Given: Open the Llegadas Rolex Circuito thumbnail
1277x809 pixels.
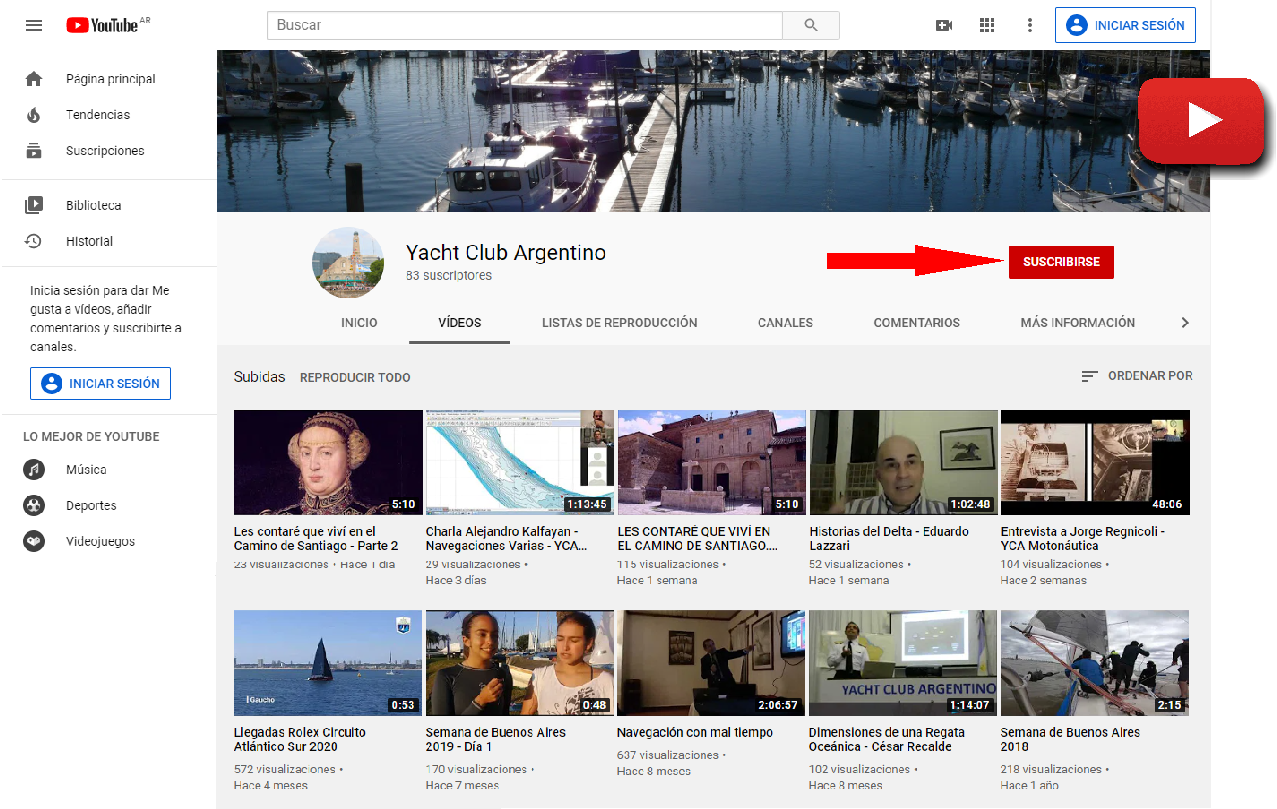Looking at the screenshot, I should [328, 663].
